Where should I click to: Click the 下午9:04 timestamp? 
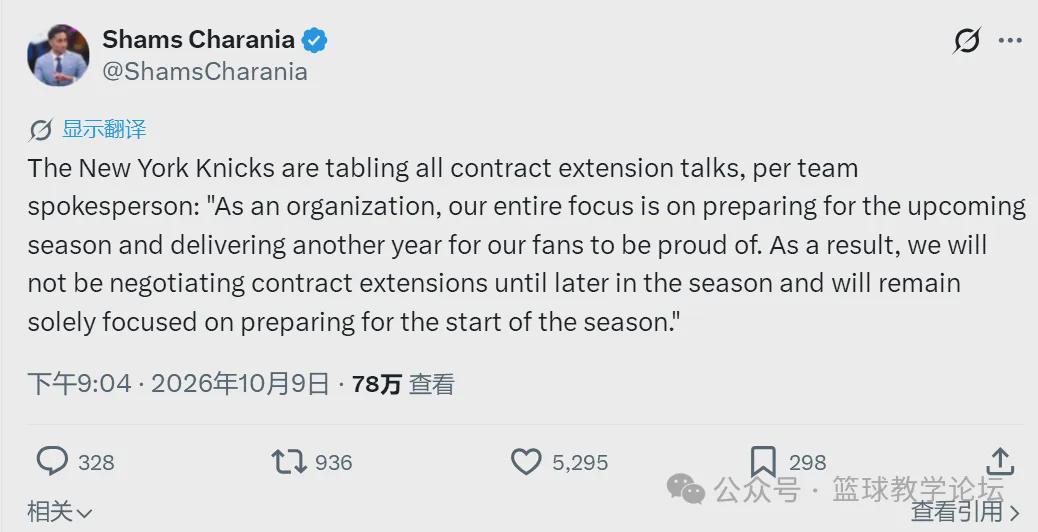79,384
